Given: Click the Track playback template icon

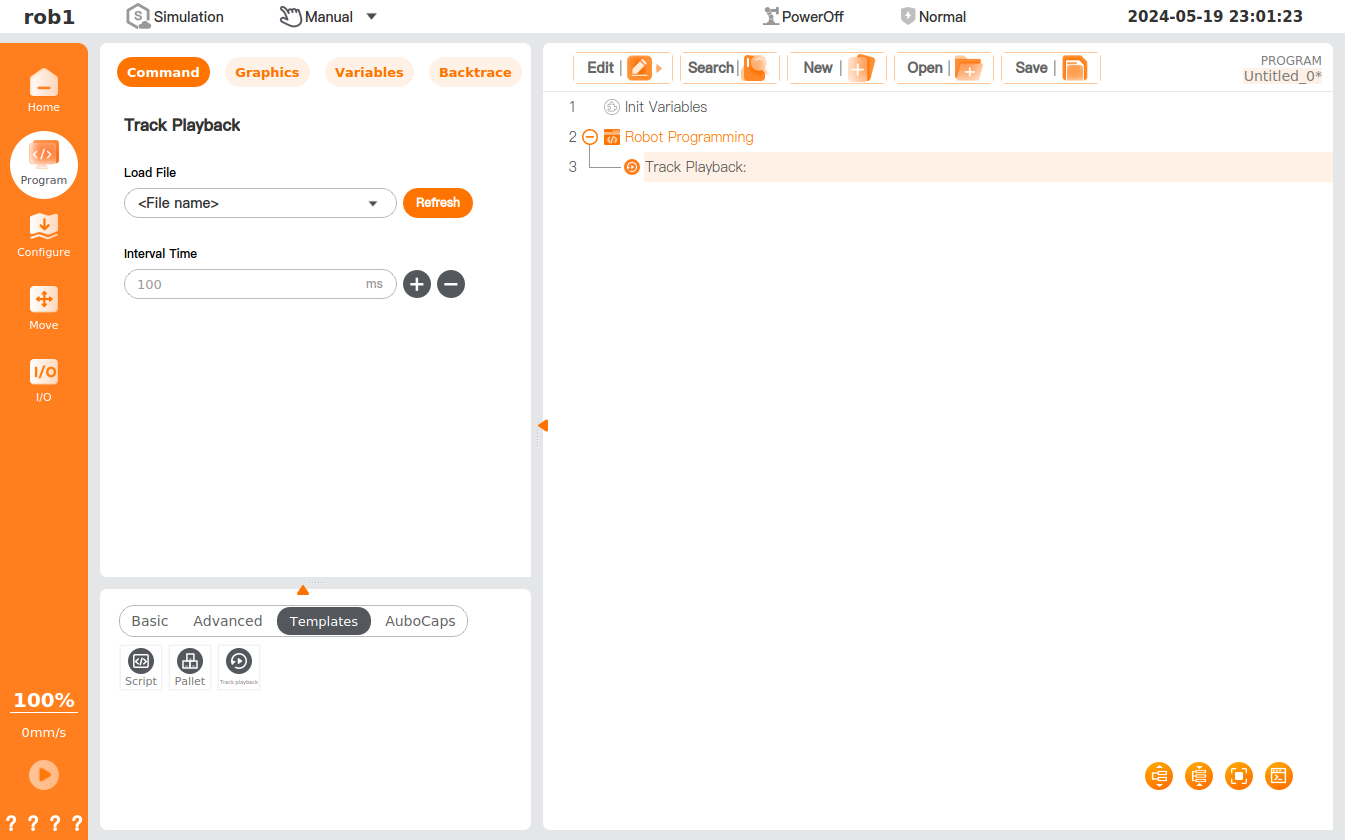Looking at the screenshot, I should point(239,666).
